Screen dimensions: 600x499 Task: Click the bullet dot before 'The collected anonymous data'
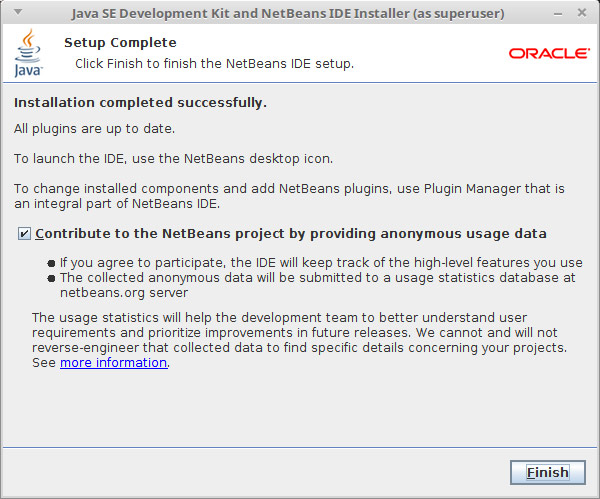click(x=51, y=278)
